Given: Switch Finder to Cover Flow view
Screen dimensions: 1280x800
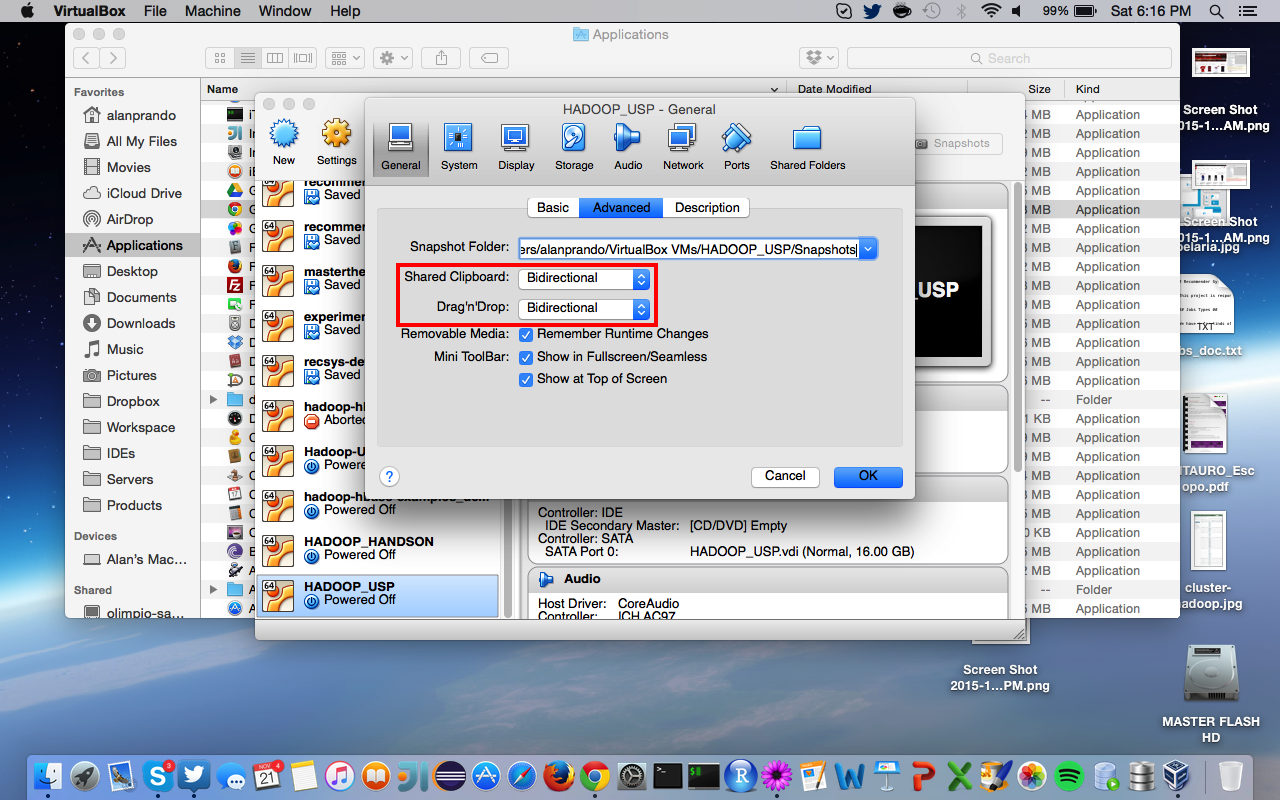Looking at the screenshot, I should (303, 58).
